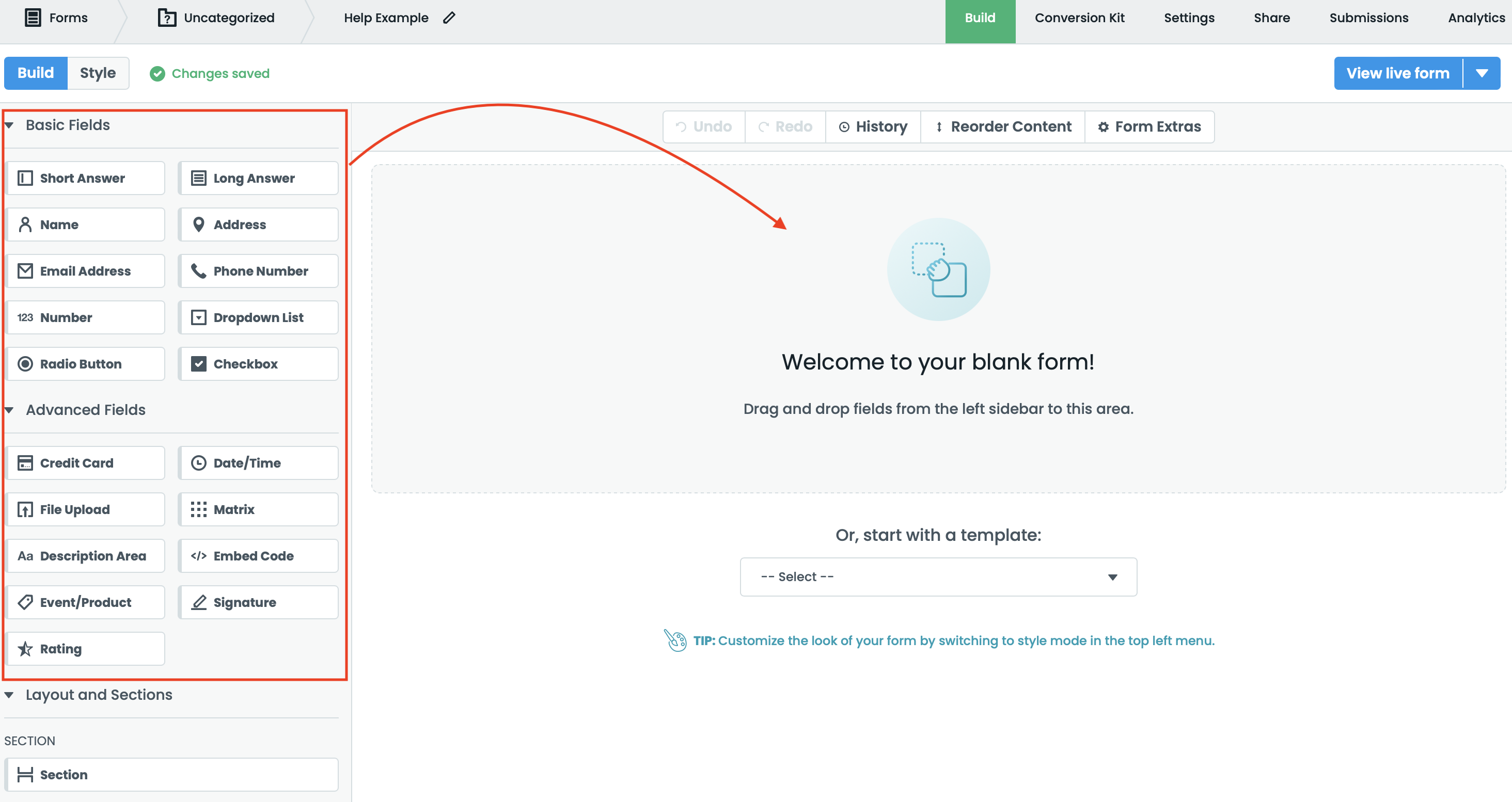1512x802 pixels.
Task: Click the Signature field pen icon
Action: point(199,602)
